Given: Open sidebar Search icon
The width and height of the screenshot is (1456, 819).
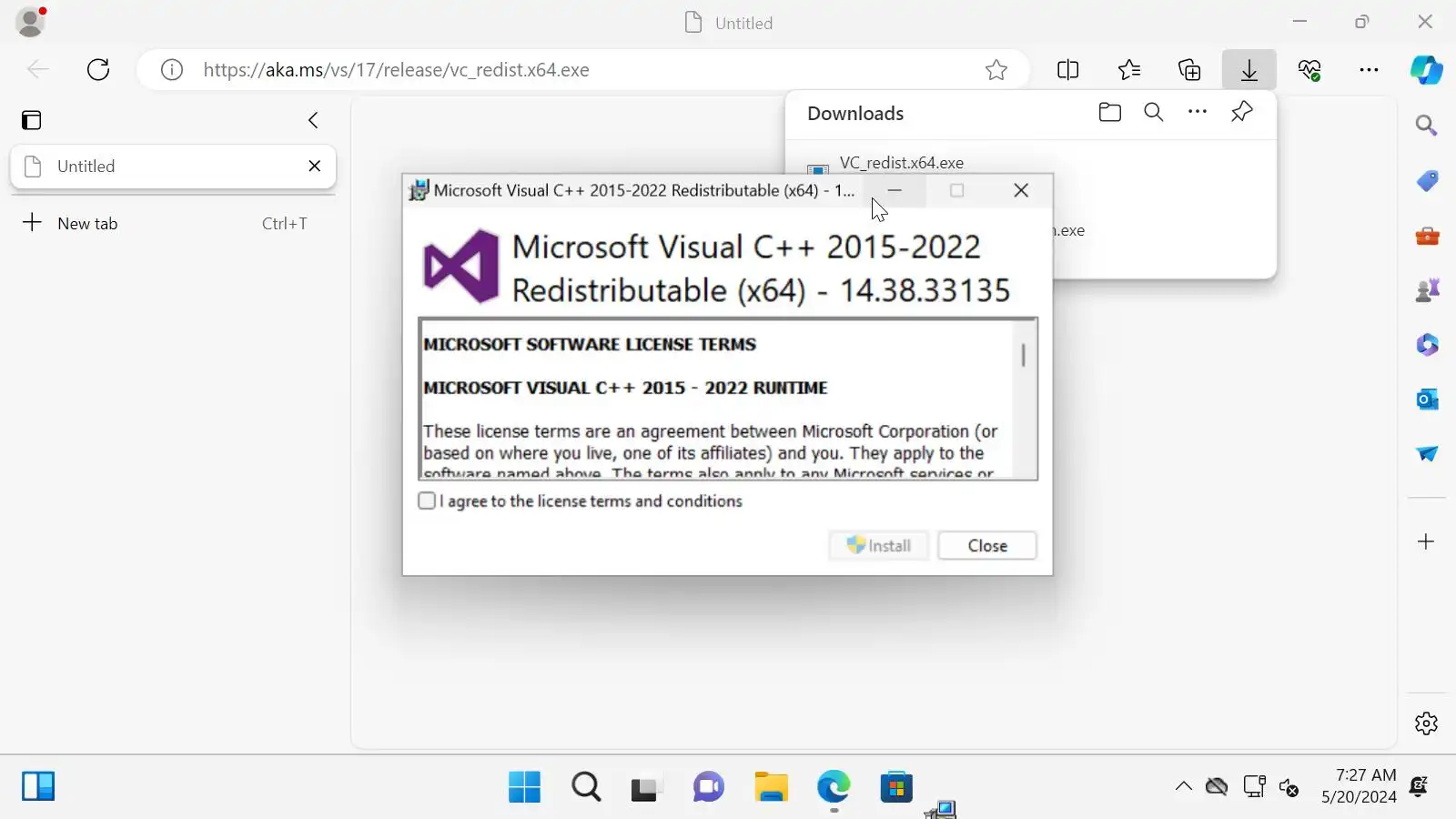Looking at the screenshot, I should pos(1427,126).
